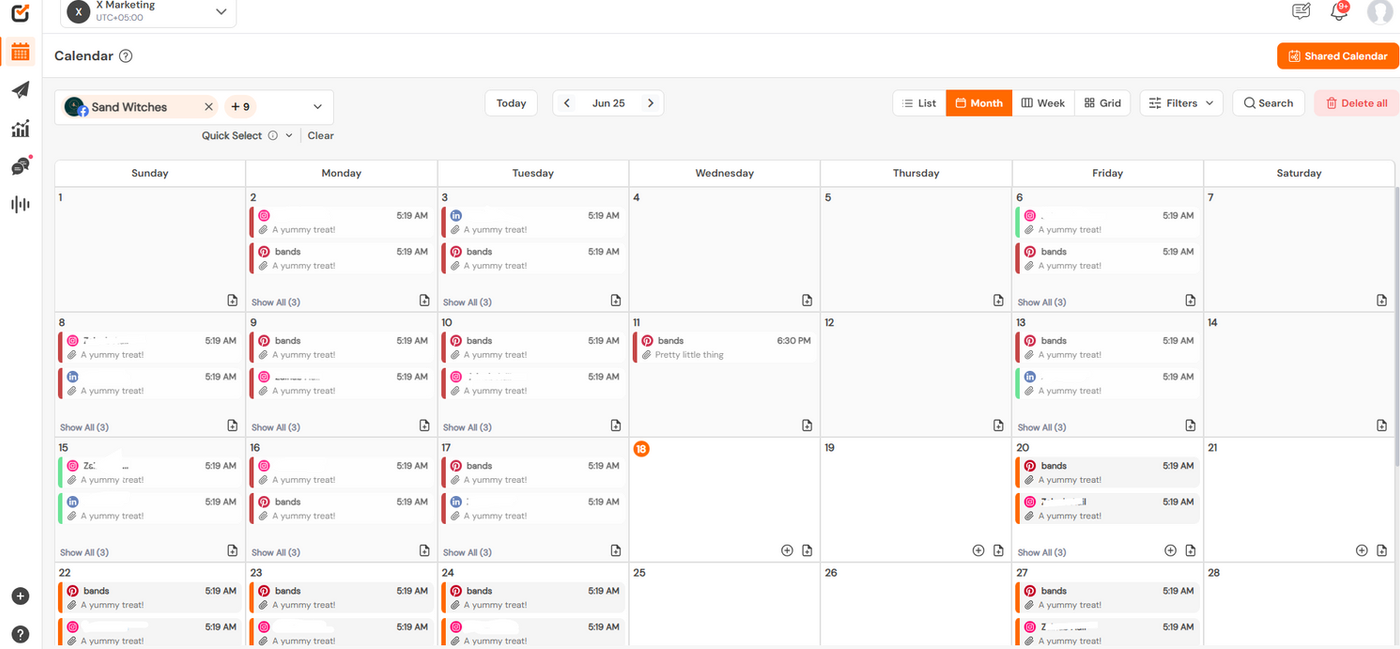Image resolution: width=1400 pixels, height=649 pixels.
Task: Click the Search button
Action: pos(1268,103)
